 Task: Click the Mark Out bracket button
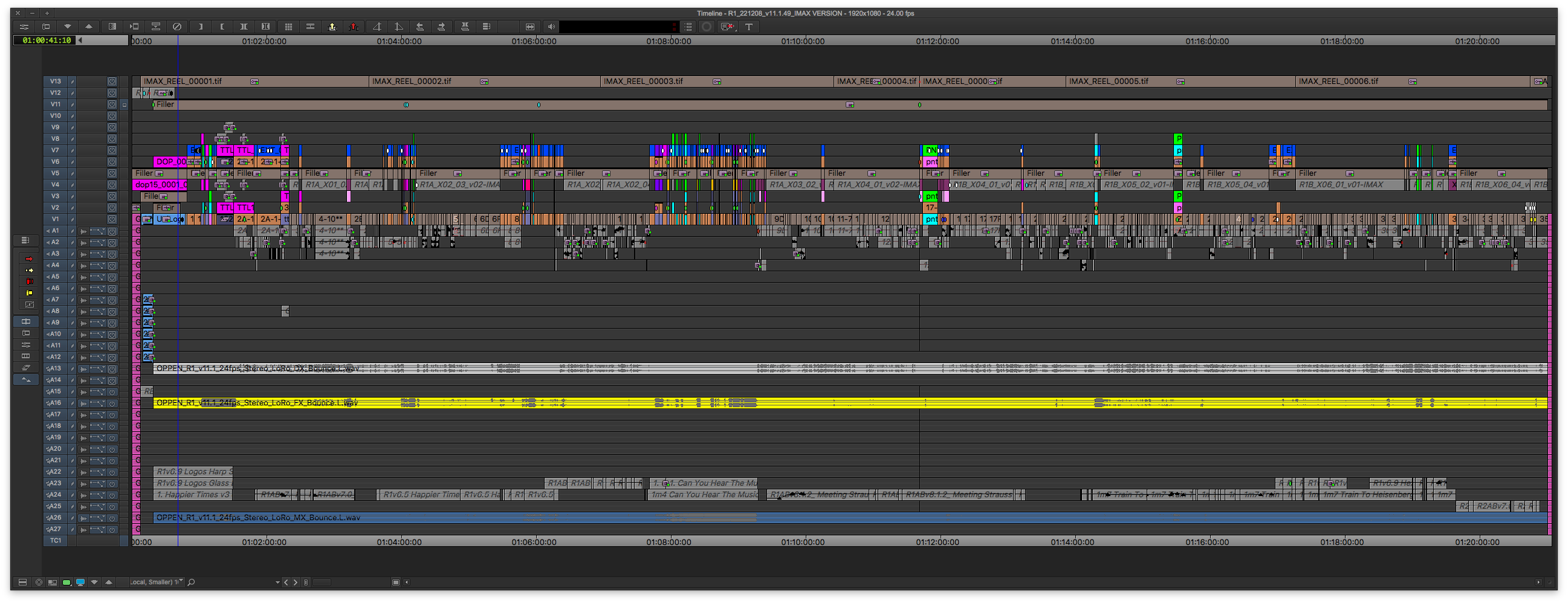(x=222, y=27)
